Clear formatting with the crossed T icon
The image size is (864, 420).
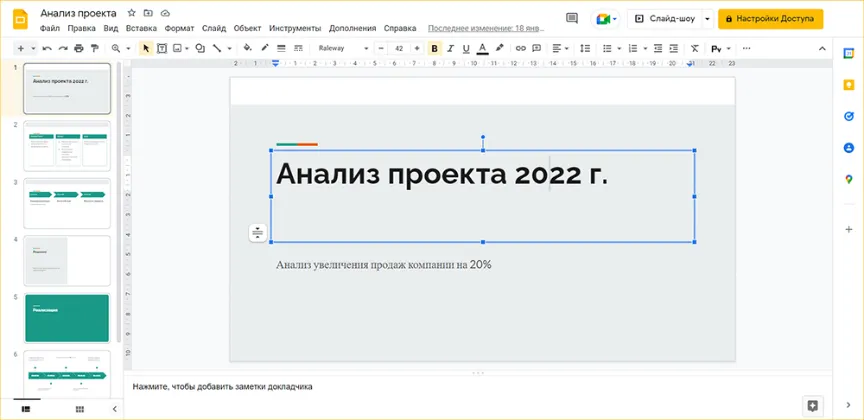(x=695, y=49)
